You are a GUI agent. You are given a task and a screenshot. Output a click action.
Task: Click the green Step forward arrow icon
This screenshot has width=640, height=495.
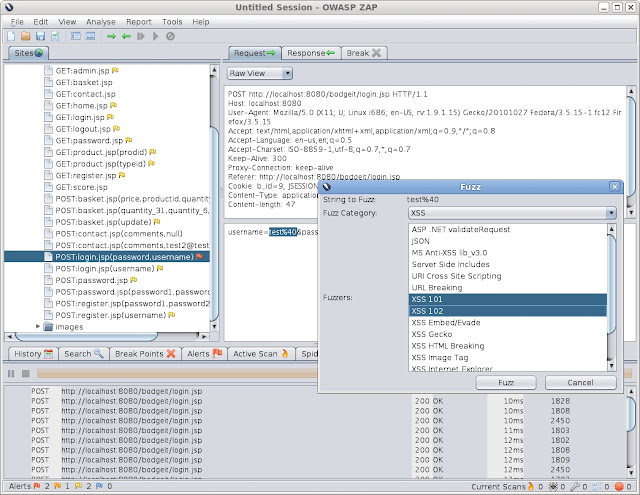(111, 36)
